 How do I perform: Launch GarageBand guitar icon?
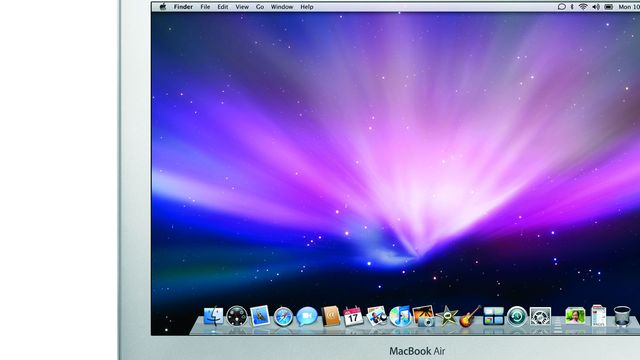469,316
